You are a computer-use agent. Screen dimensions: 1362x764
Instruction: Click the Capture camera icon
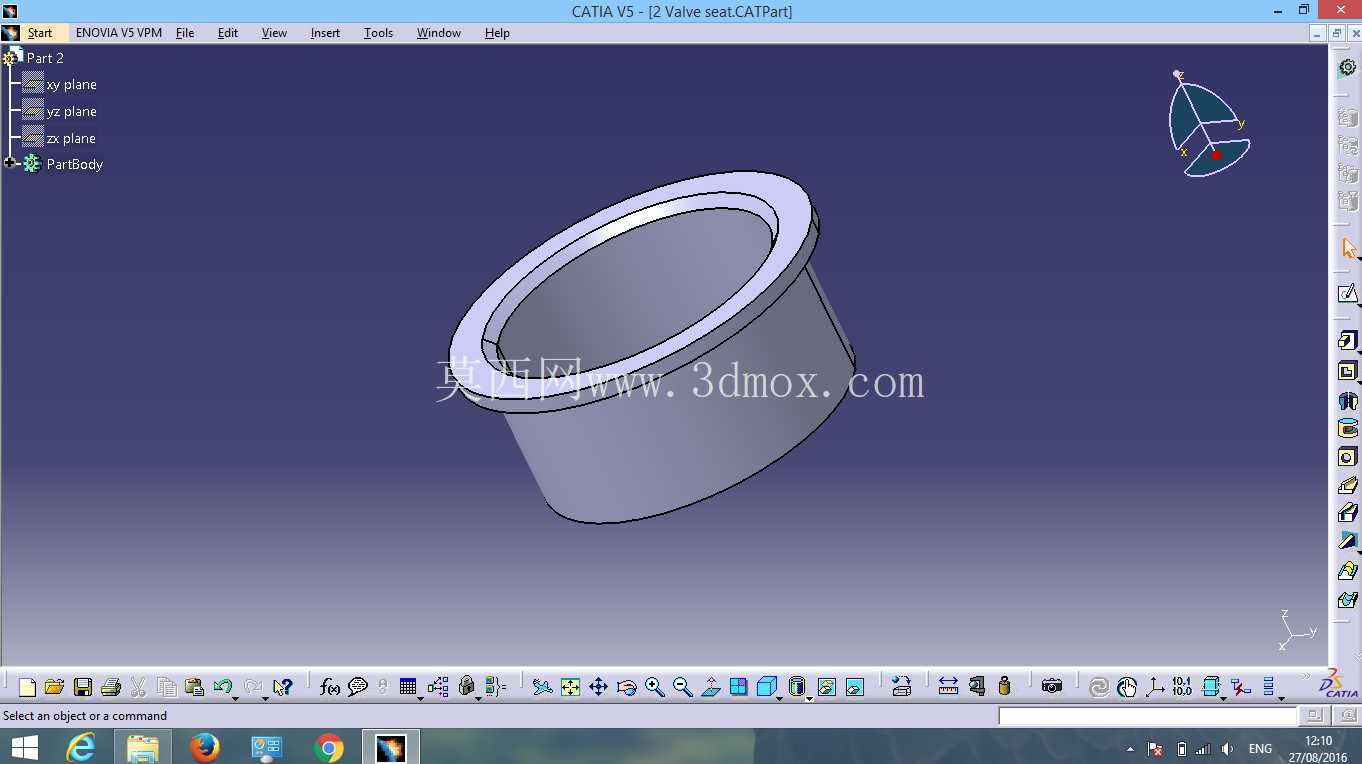click(x=1051, y=687)
